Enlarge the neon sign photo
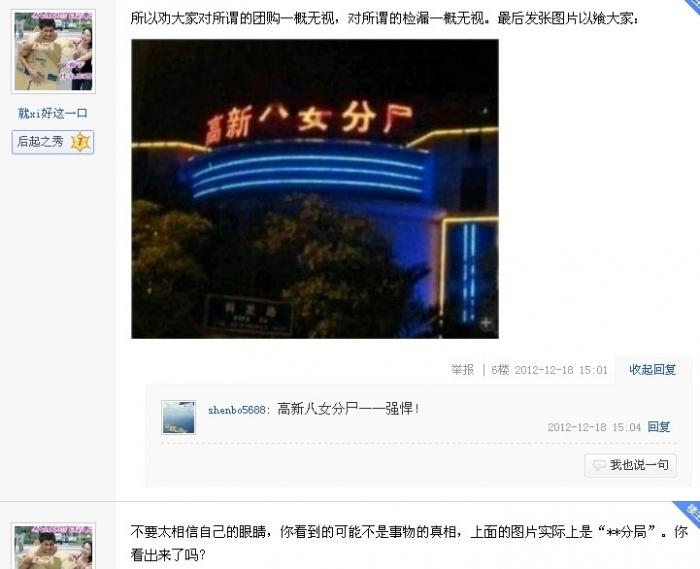The height and width of the screenshot is (569, 700). pos(315,189)
